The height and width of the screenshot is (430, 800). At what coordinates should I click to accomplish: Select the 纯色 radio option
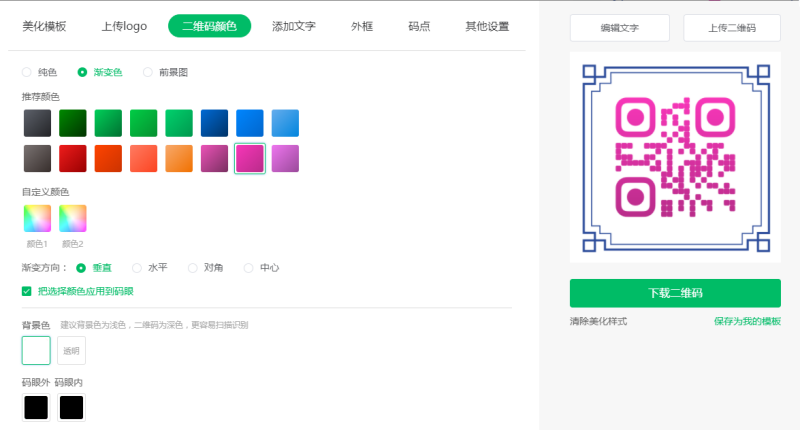coord(27,72)
